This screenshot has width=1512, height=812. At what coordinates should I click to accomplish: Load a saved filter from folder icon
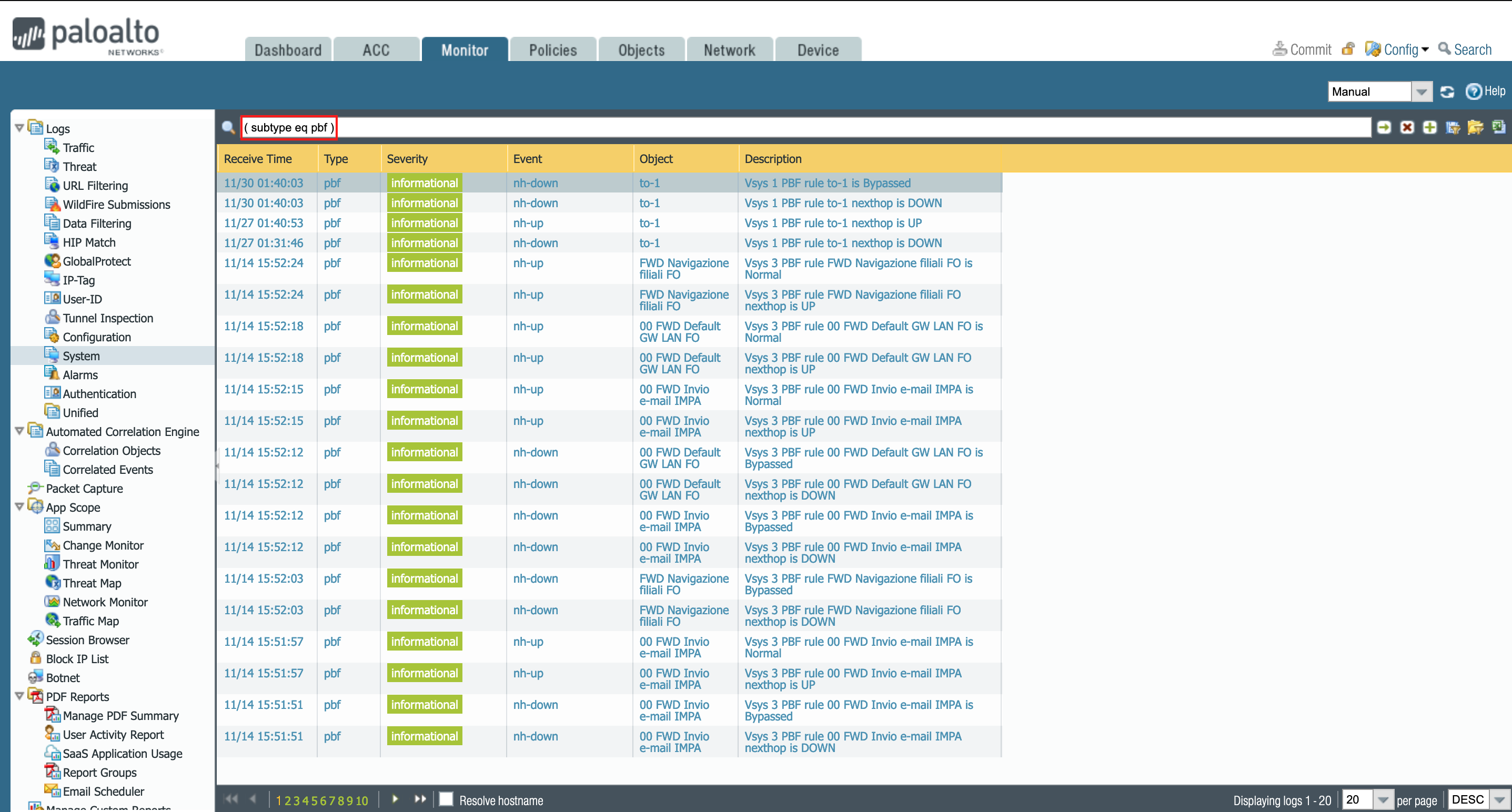(x=1477, y=127)
